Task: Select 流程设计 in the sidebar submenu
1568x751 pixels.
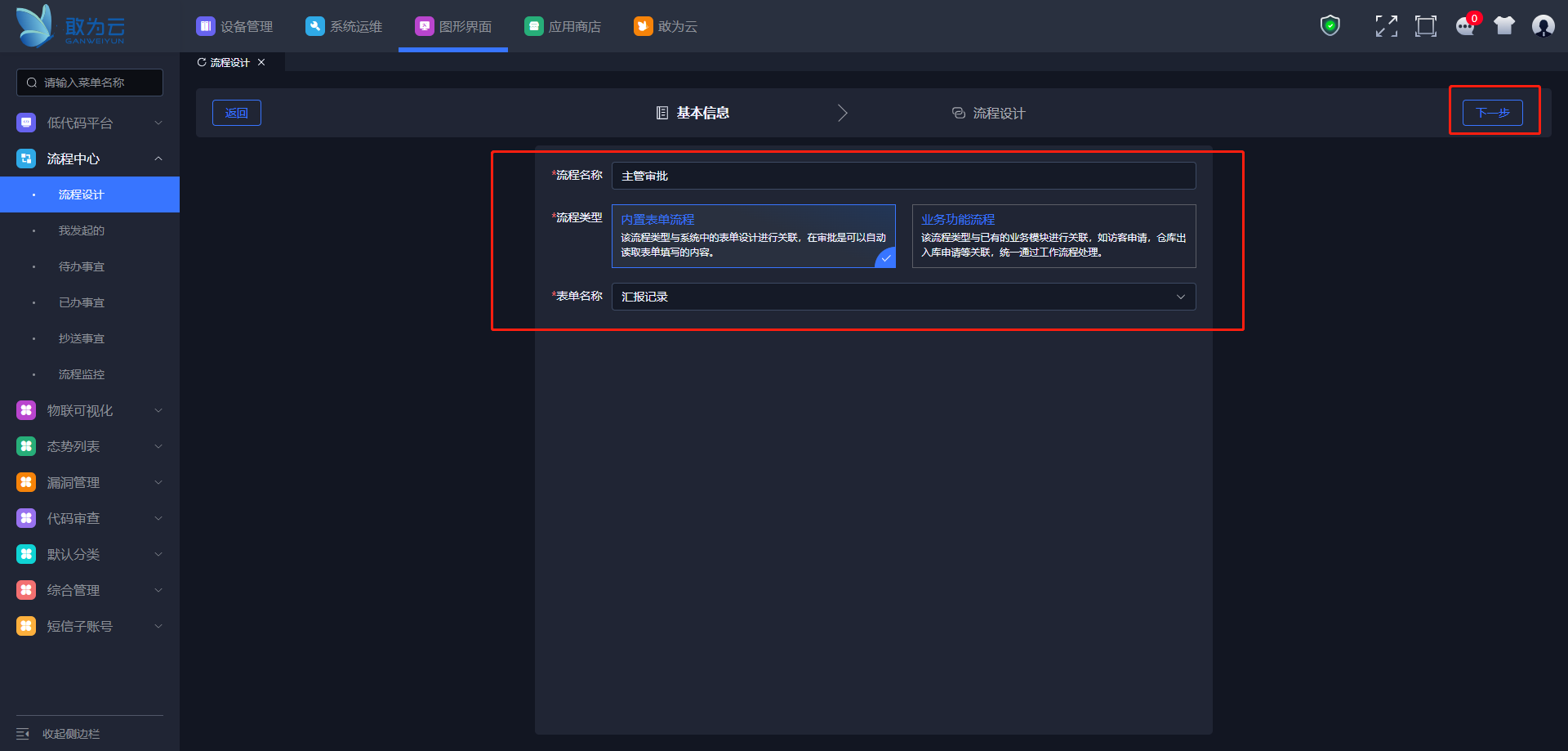Action: (90, 194)
